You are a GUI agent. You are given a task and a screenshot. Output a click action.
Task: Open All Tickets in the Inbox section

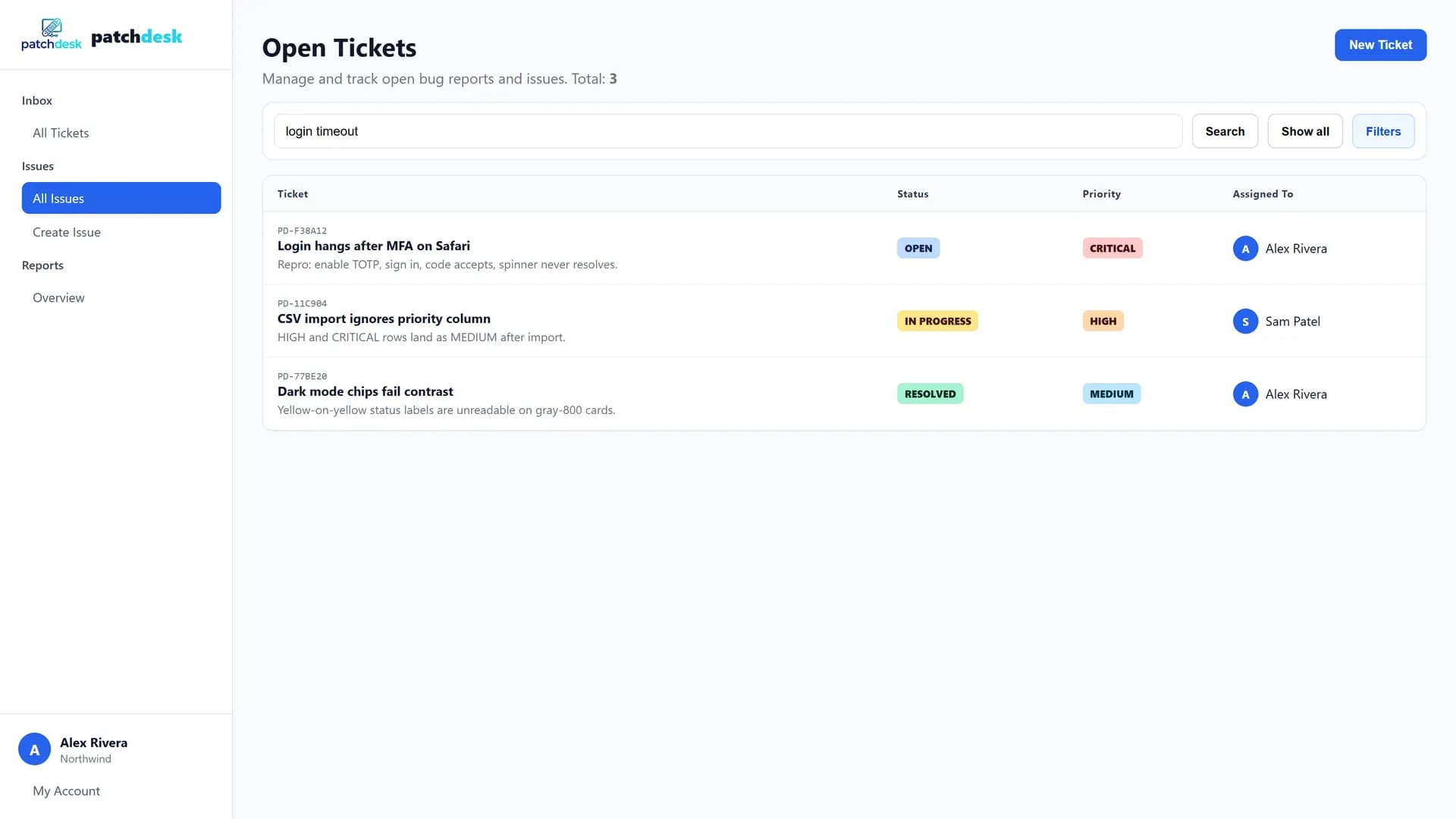[x=61, y=133]
